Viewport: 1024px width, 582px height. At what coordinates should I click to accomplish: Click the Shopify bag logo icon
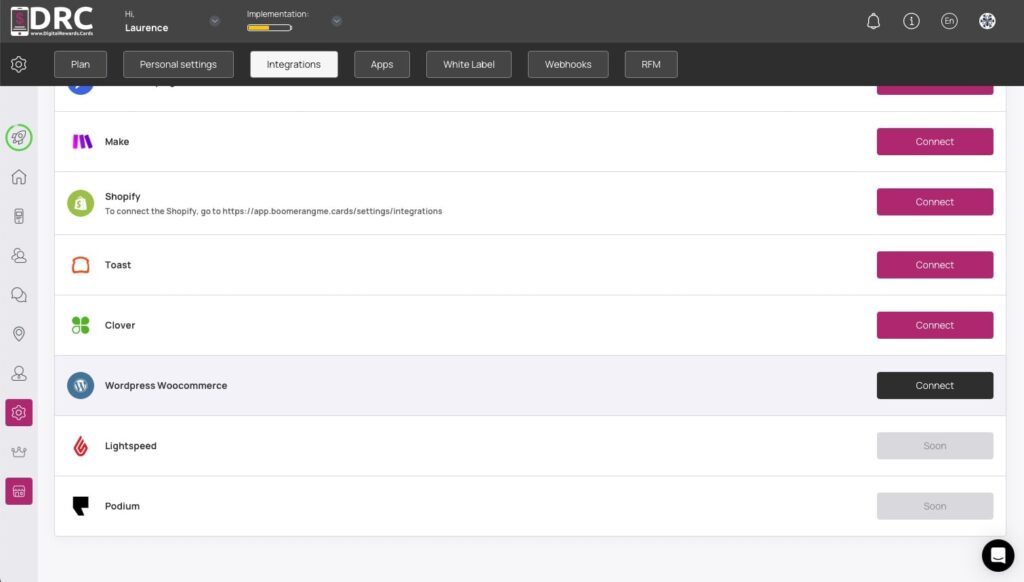tap(80, 203)
